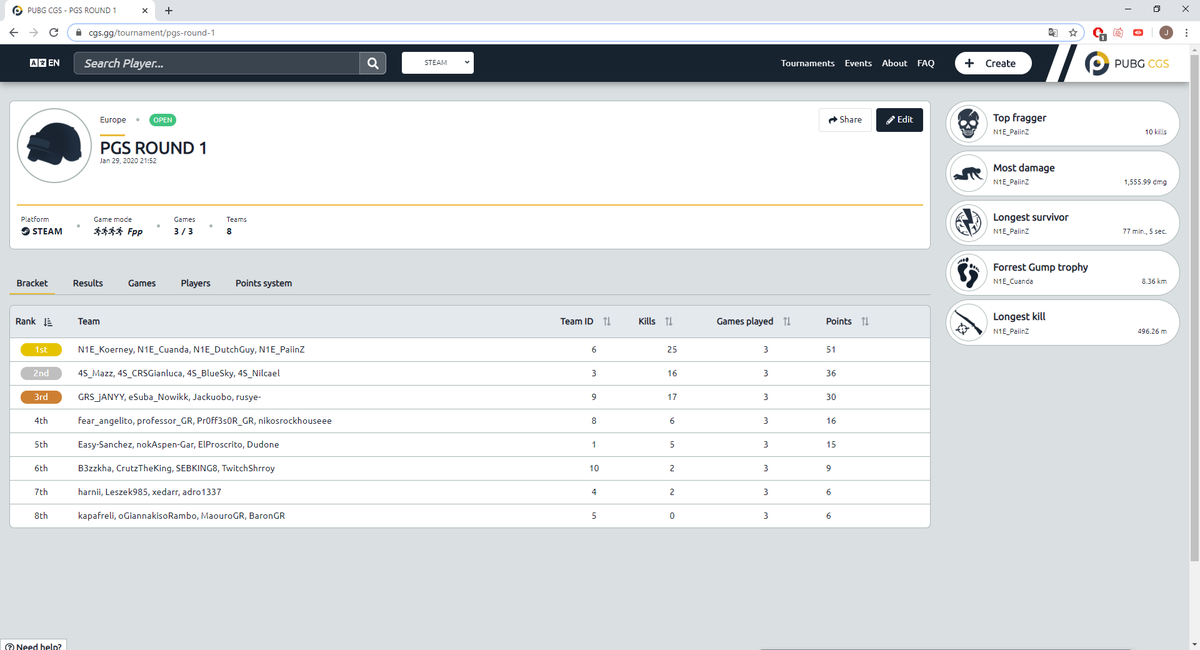The height and width of the screenshot is (650, 1200).
Task: Open Chrome three-dot menu
Action: [1186, 32]
